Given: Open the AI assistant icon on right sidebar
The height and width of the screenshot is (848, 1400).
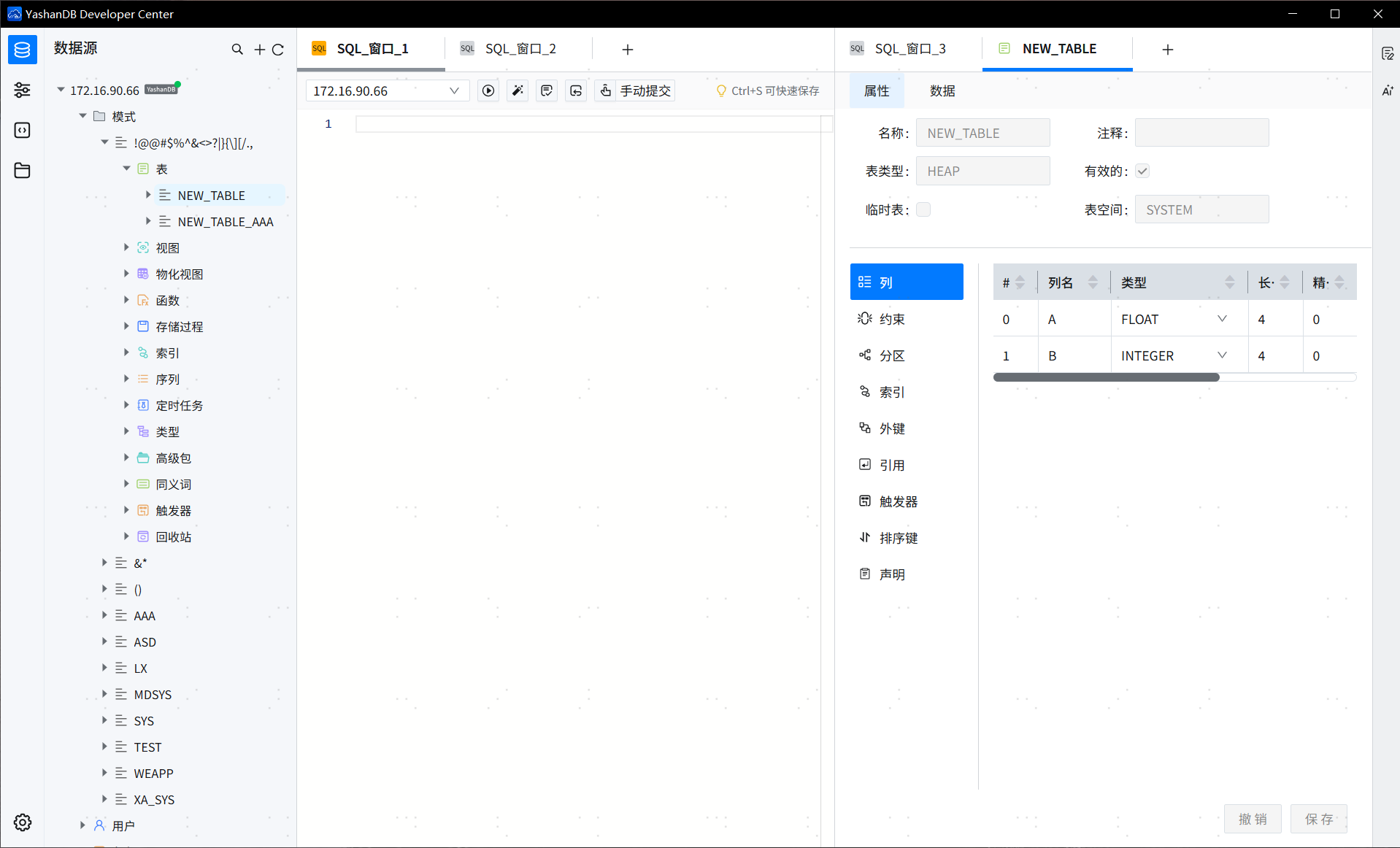Looking at the screenshot, I should click(x=1389, y=90).
